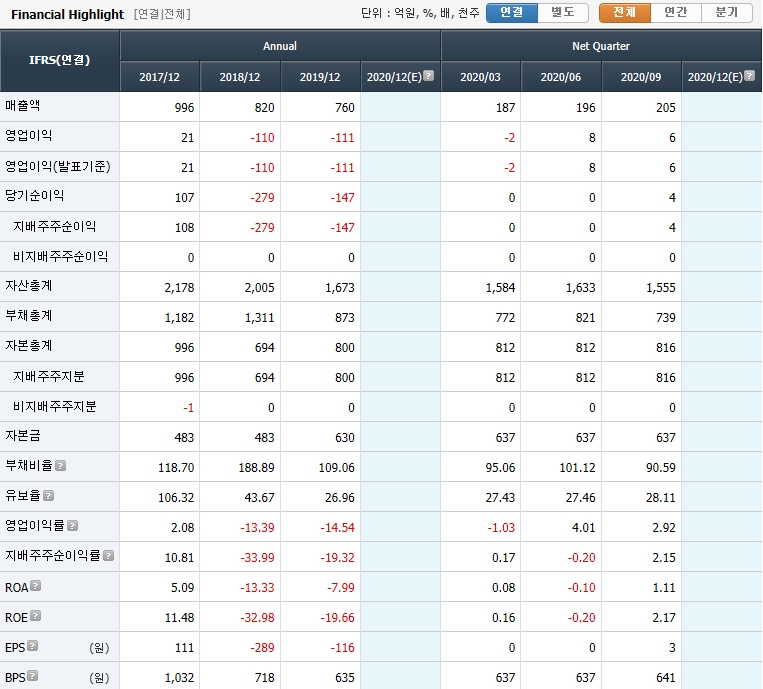Select the 비지배주주지분 row label
The height and width of the screenshot is (689, 763).
pyautogui.click(x=54, y=406)
